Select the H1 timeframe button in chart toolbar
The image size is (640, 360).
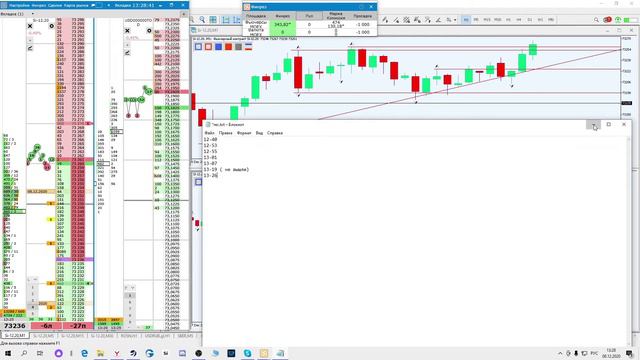tap(508, 20)
